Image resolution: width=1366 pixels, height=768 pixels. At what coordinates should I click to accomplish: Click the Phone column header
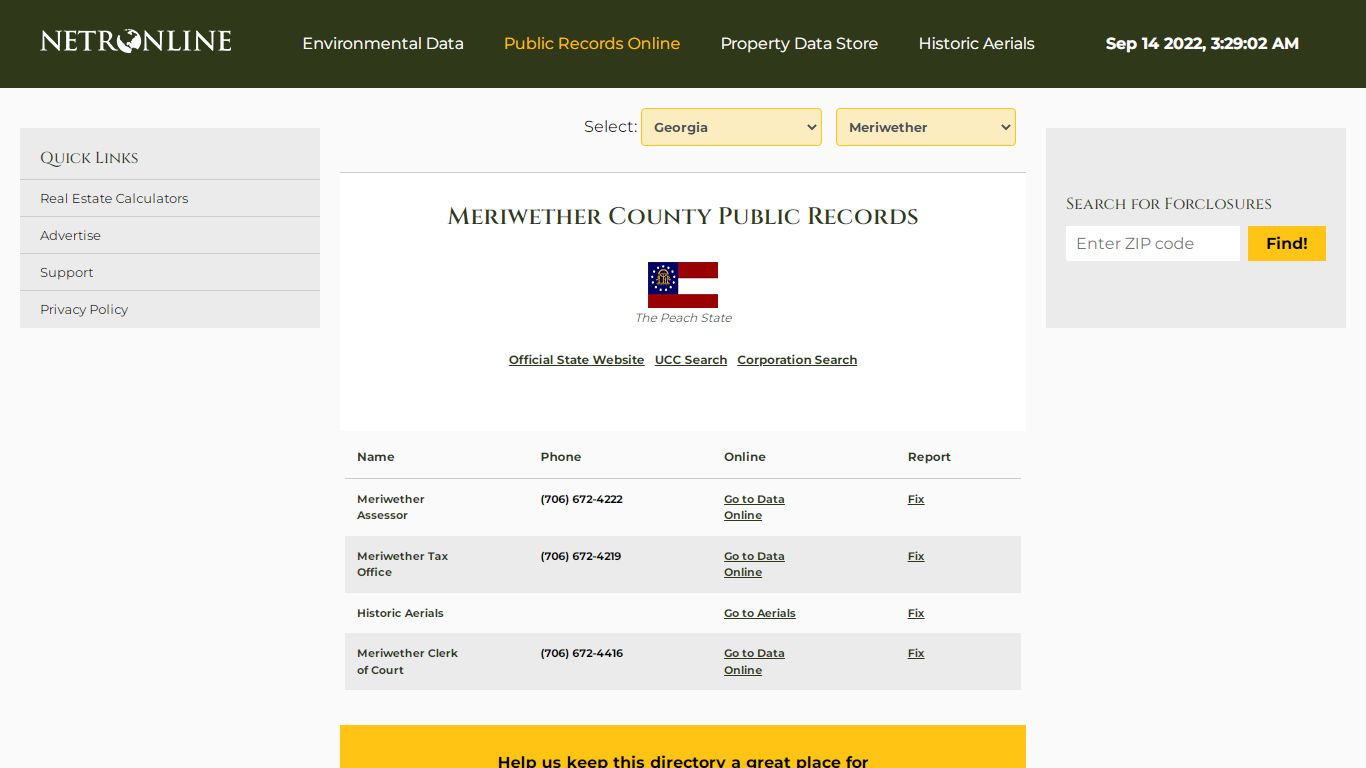pos(561,457)
